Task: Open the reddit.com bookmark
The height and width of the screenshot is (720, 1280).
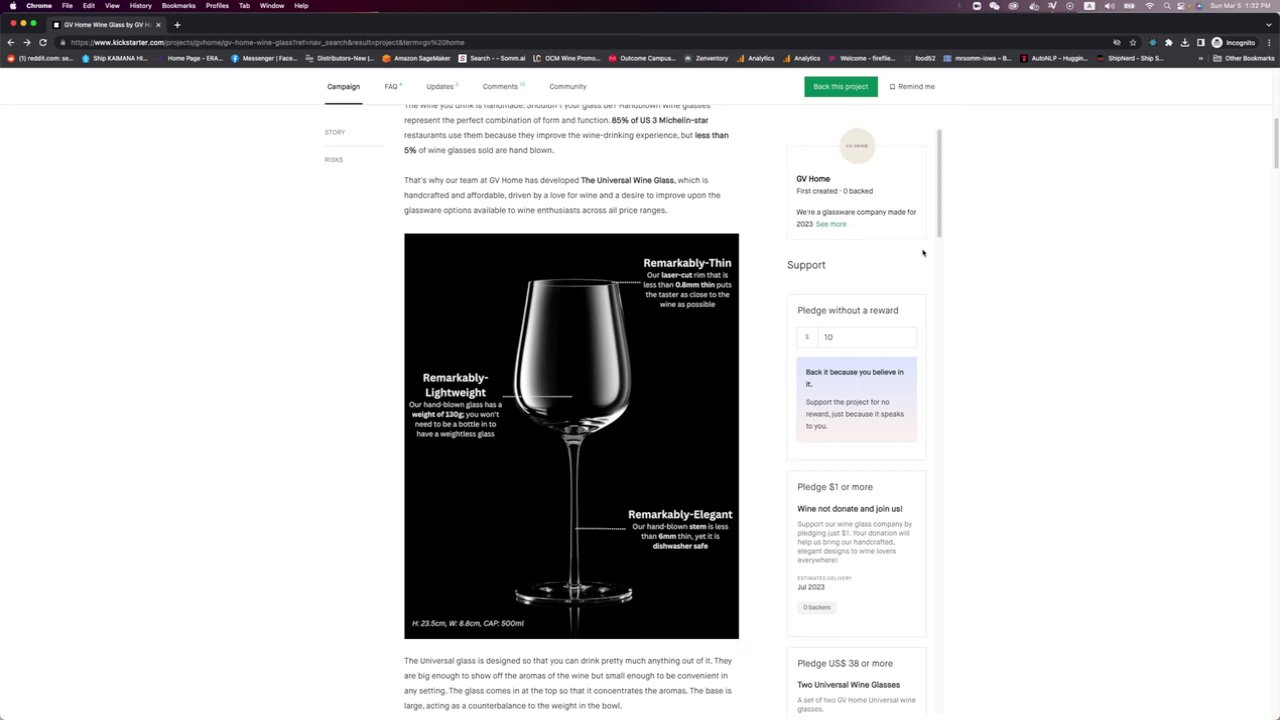Action: [x=40, y=58]
